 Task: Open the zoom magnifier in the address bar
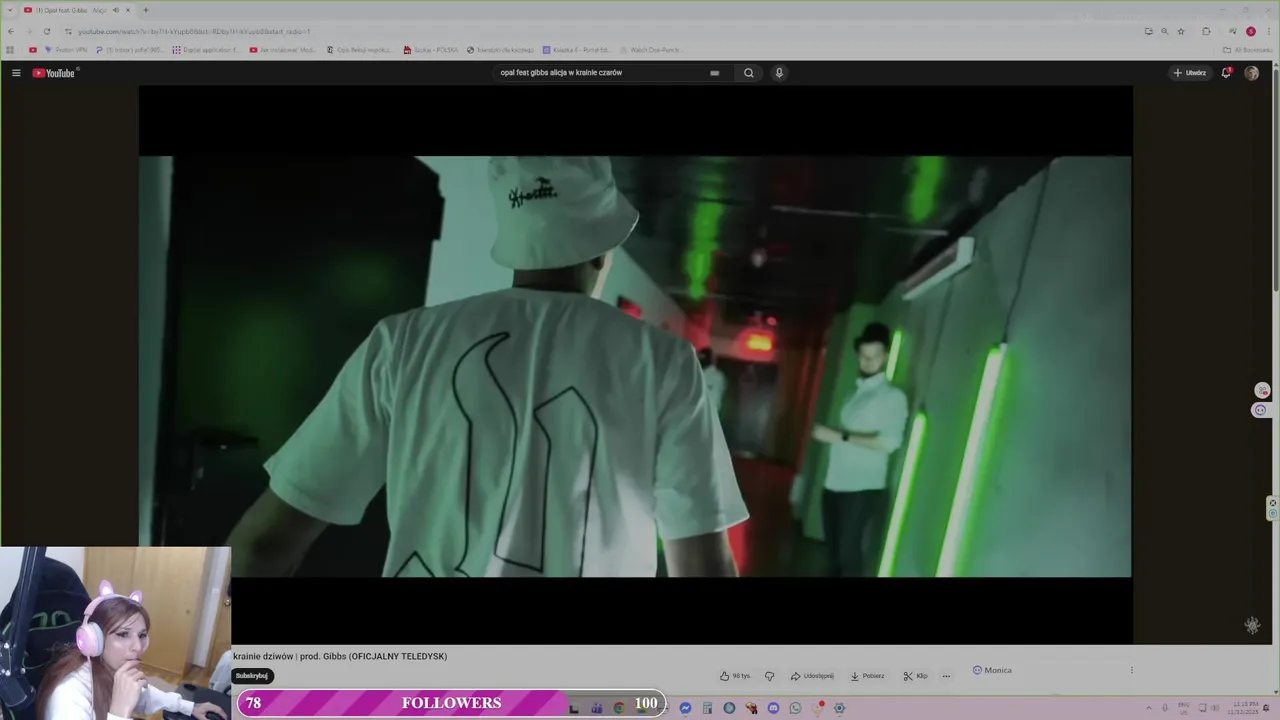point(1164,31)
